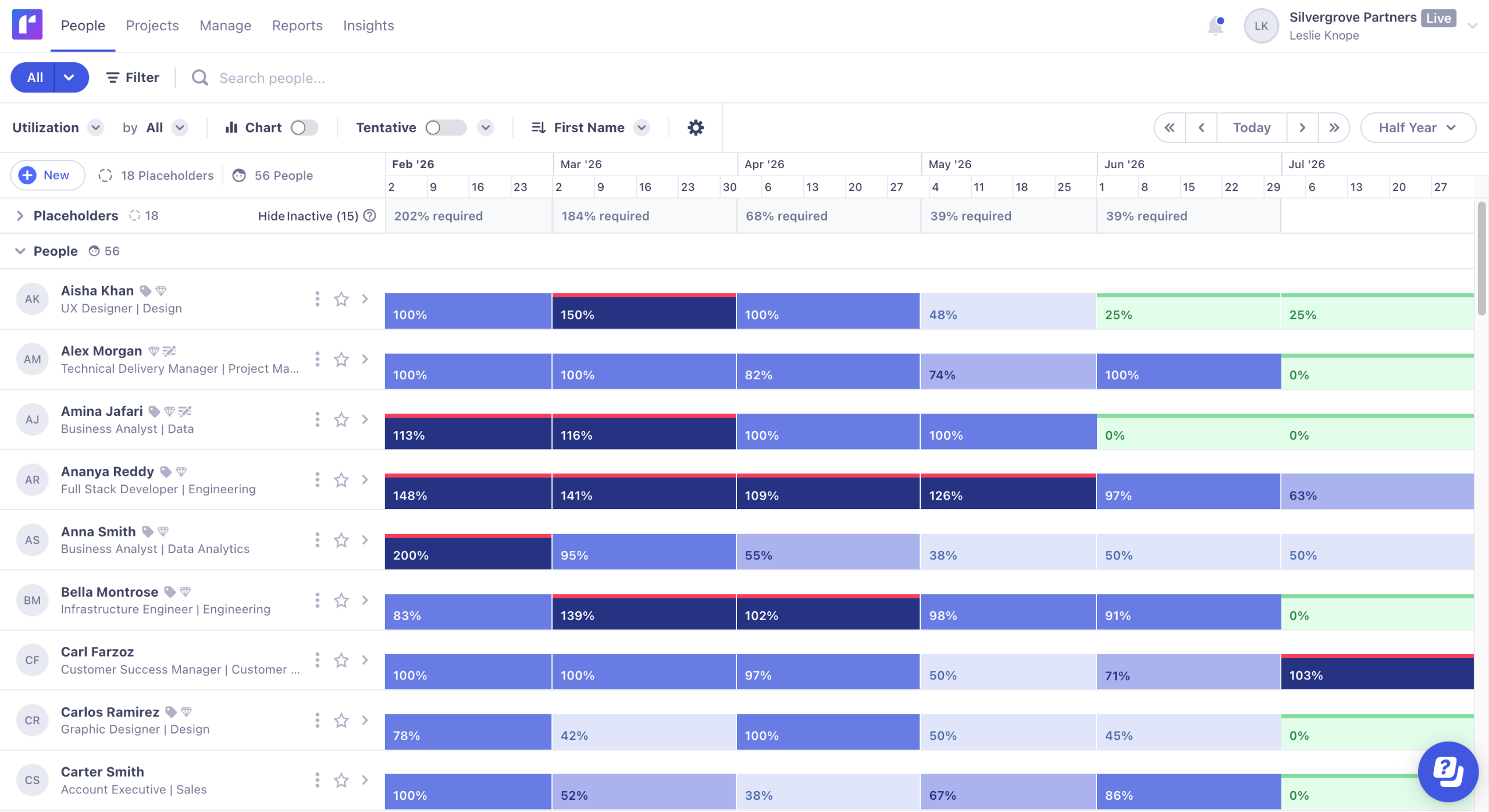Image resolution: width=1489 pixels, height=812 pixels.
Task: Star Aisha Khan as favorite
Action: [x=341, y=299]
